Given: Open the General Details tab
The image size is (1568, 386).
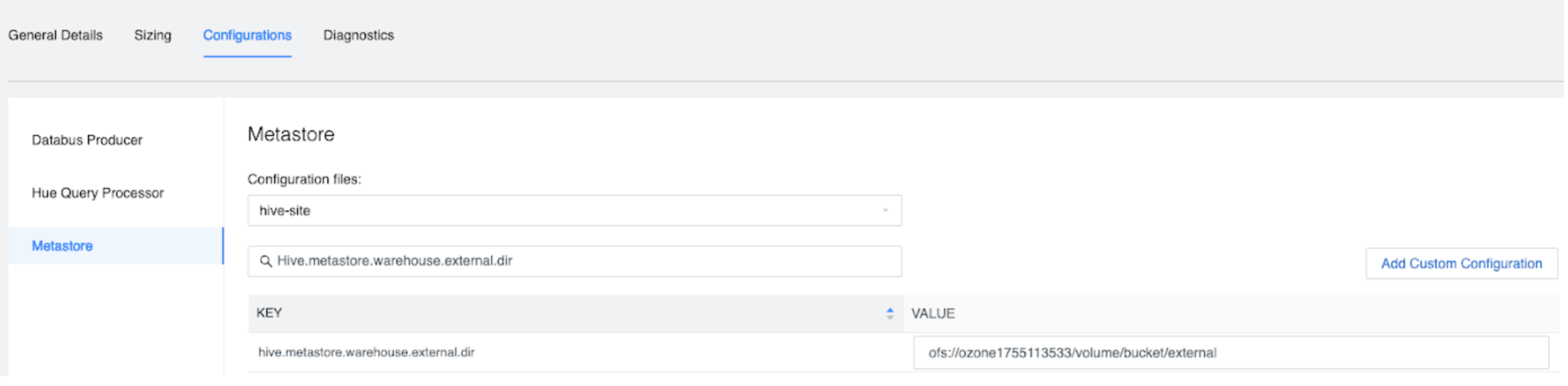Looking at the screenshot, I should pos(55,35).
